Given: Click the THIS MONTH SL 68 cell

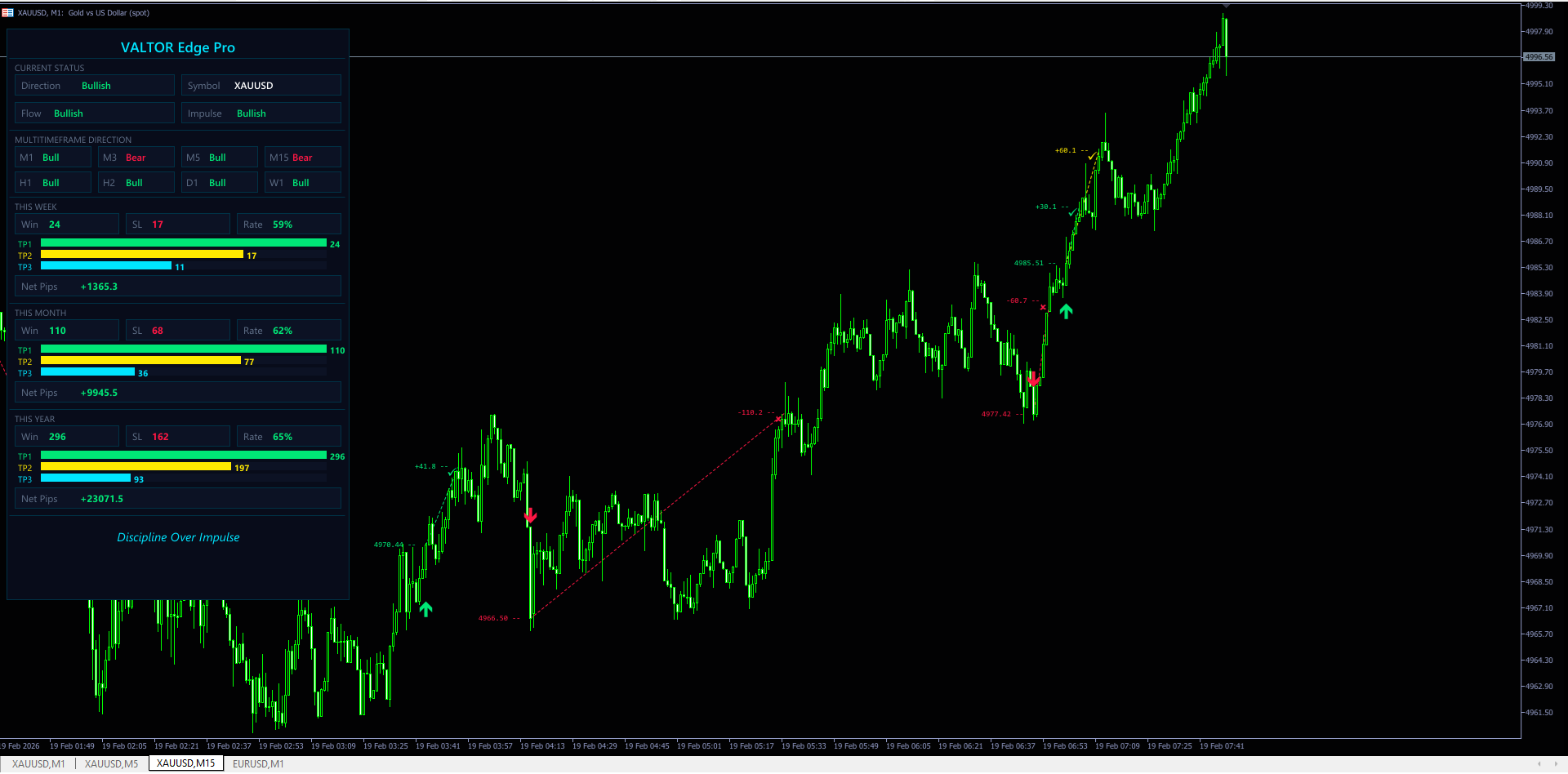Looking at the screenshot, I should [x=178, y=331].
